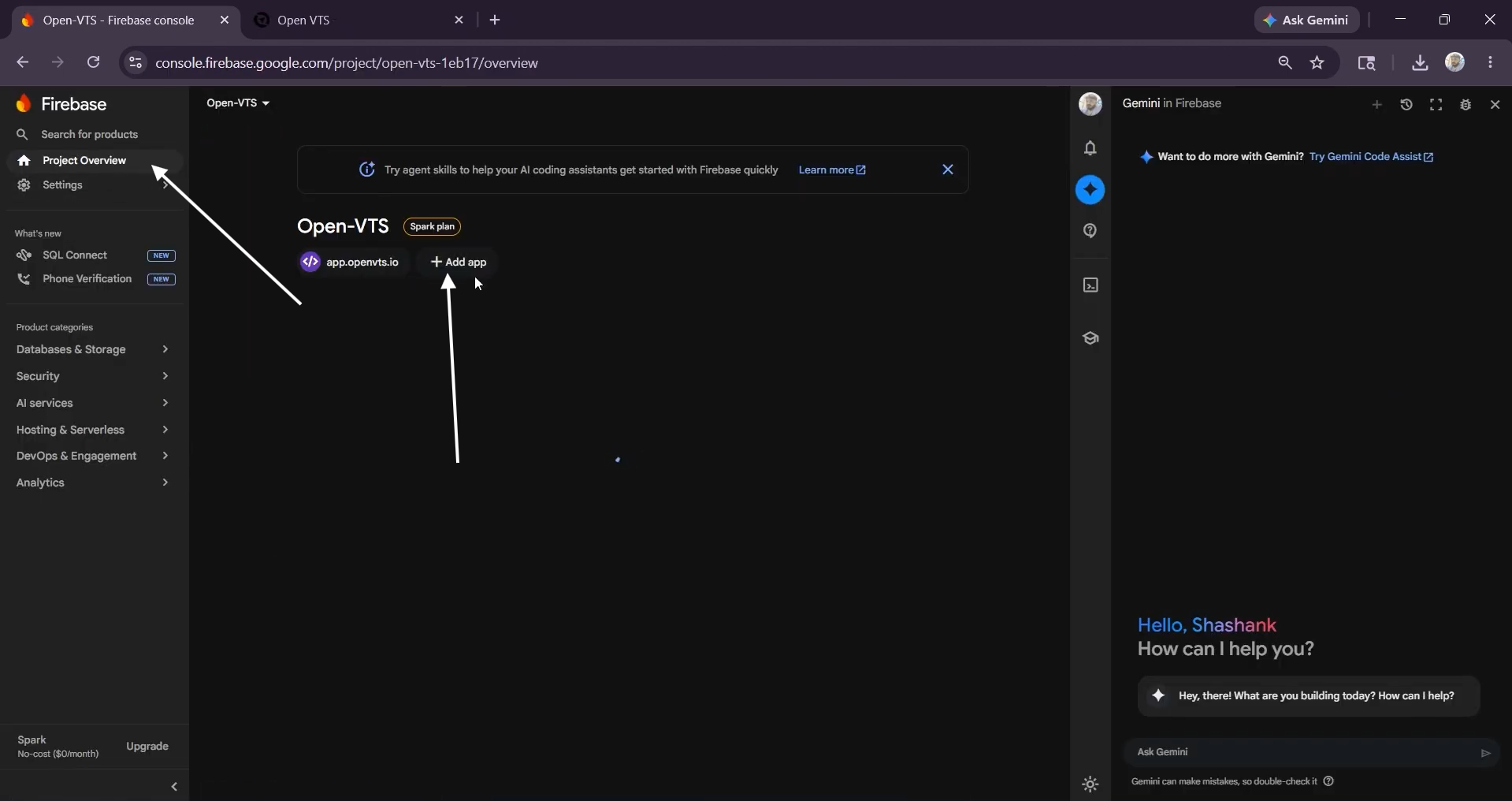
Task: Close the Open VTS browser tab
Action: pos(459,20)
